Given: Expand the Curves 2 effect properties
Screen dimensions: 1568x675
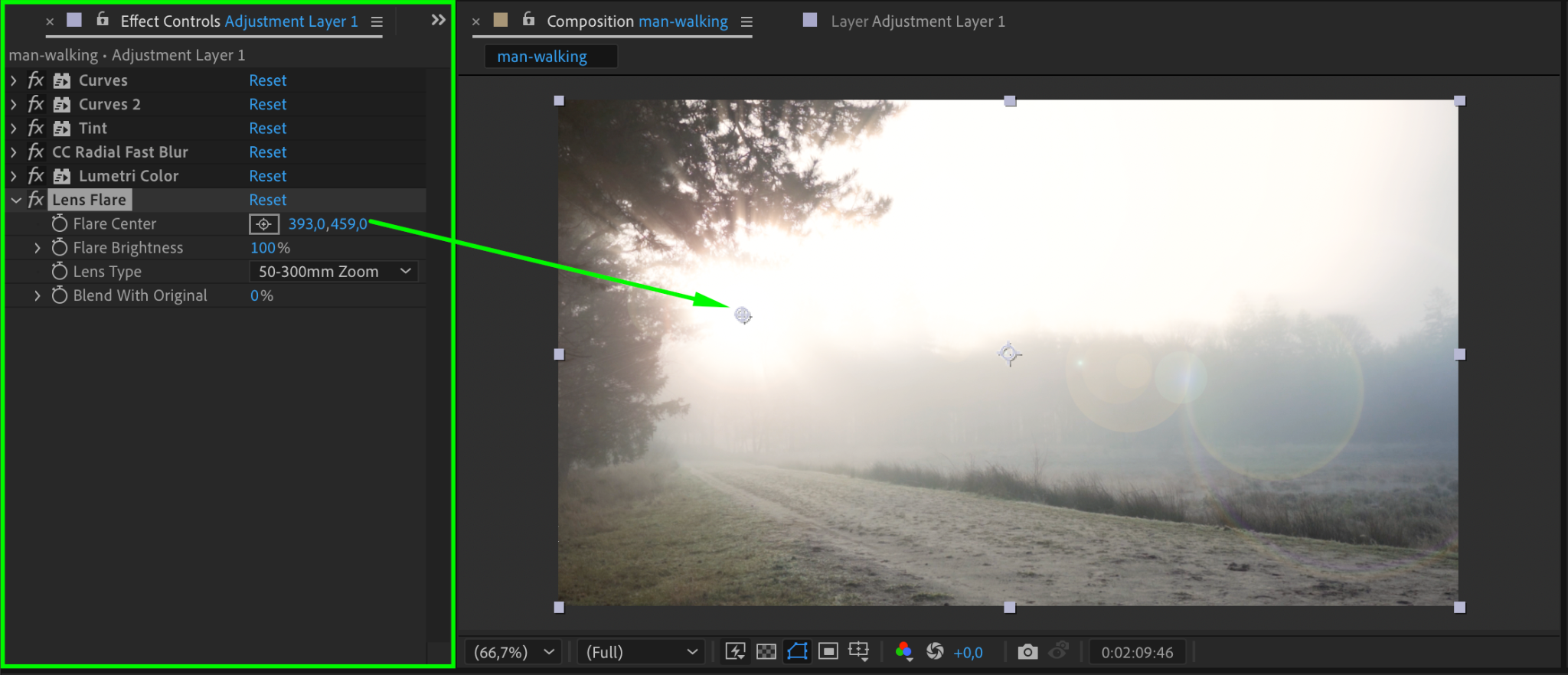Looking at the screenshot, I should 14,104.
